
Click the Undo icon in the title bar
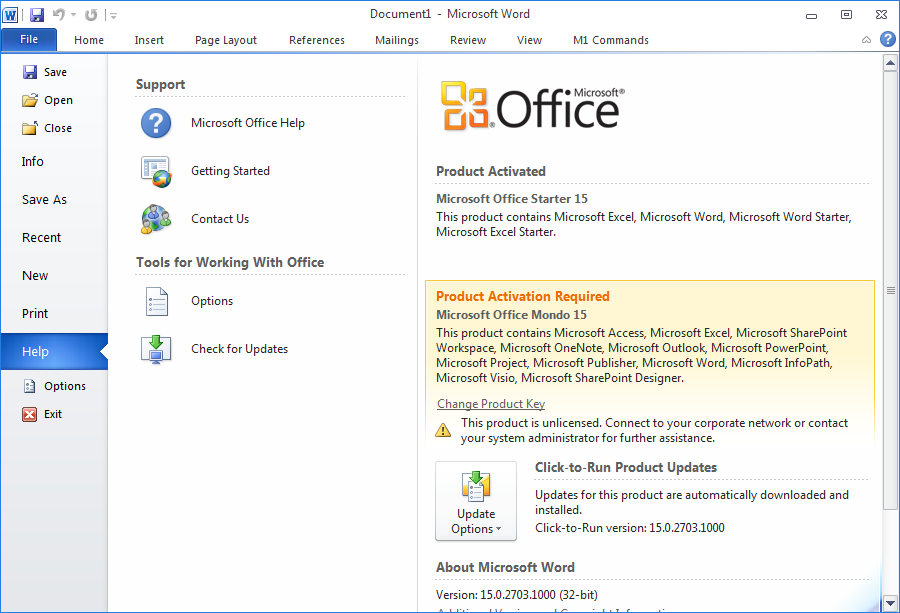(59, 15)
